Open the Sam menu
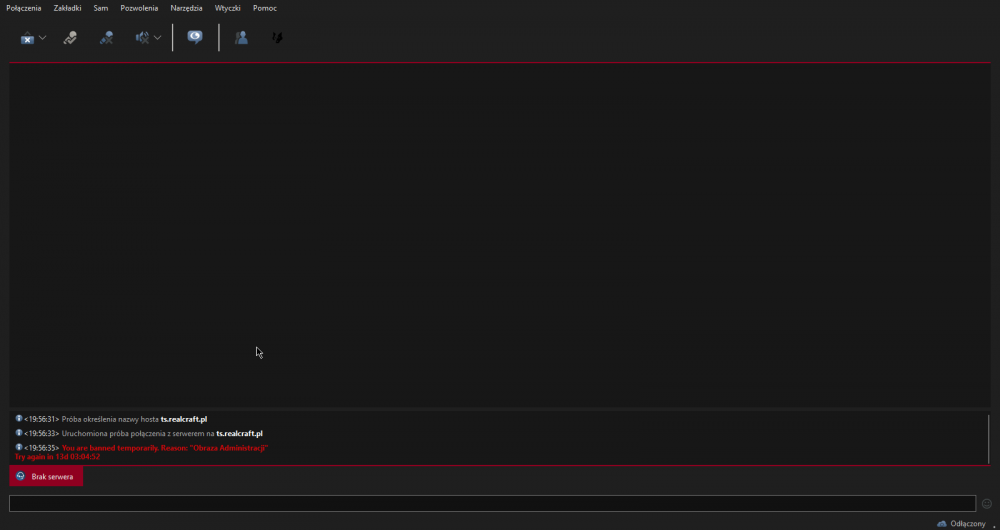This screenshot has height=530, width=1000. point(101,8)
